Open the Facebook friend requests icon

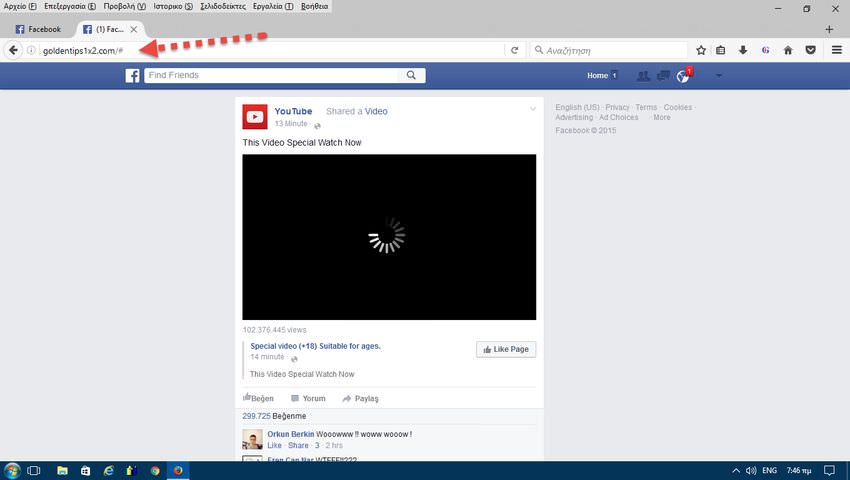pyautogui.click(x=643, y=76)
